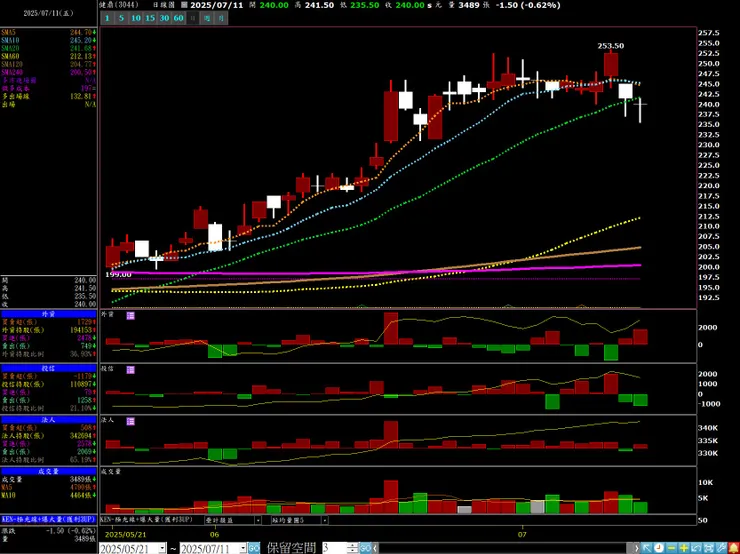Click the yellow minus zoom-out icon
Screen dimensions: 740x554
671,548
